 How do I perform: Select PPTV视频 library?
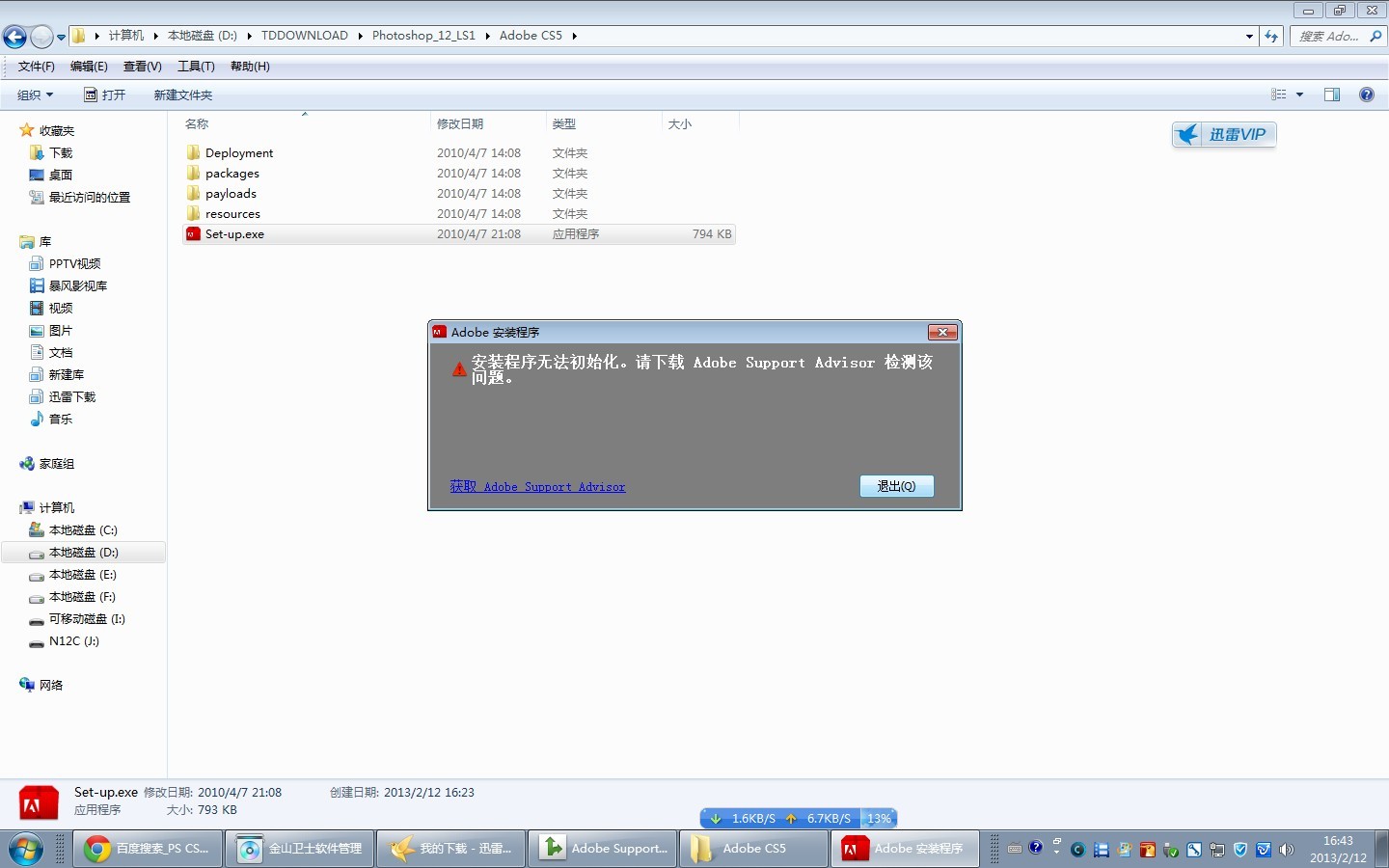pos(74,263)
